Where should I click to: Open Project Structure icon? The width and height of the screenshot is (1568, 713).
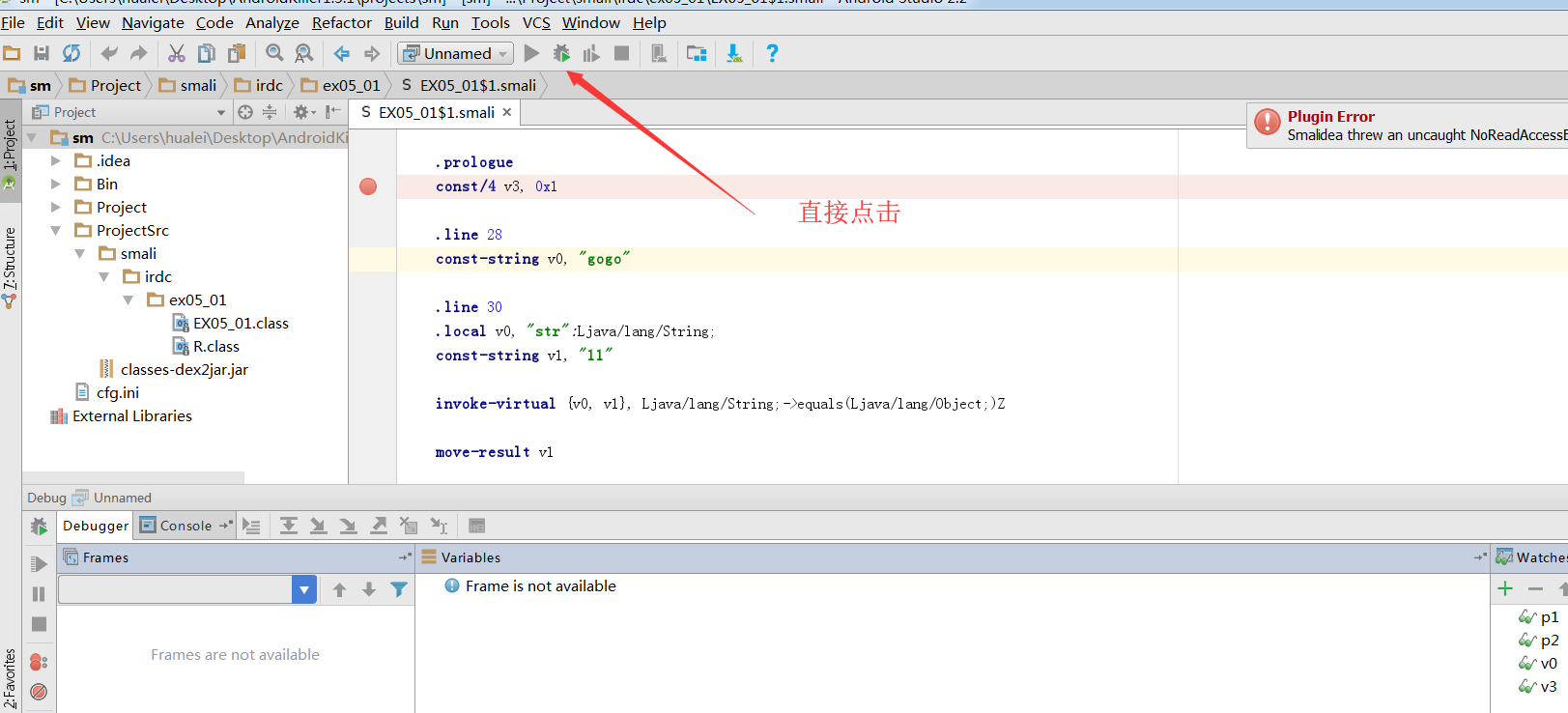point(697,53)
